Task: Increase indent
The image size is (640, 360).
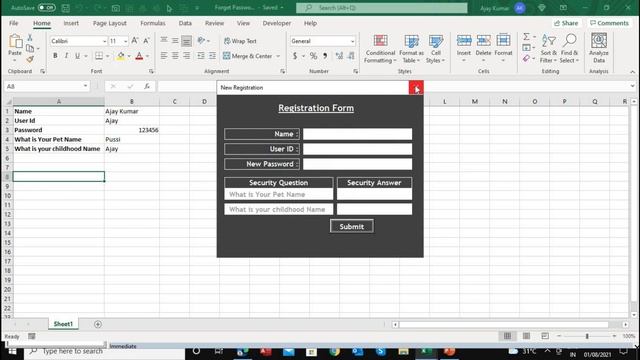Action: click(x=212, y=56)
